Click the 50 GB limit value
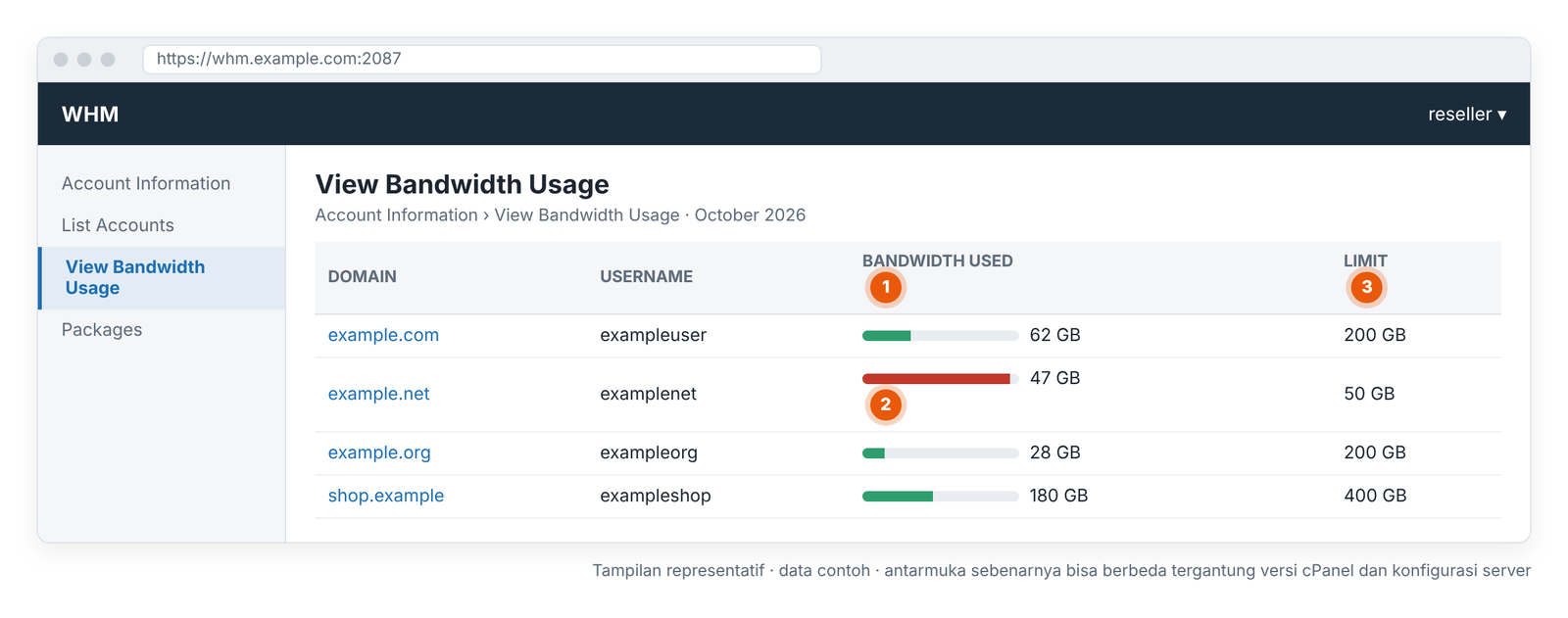The height and width of the screenshot is (618, 1568). pyautogui.click(x=1369, y=394)
